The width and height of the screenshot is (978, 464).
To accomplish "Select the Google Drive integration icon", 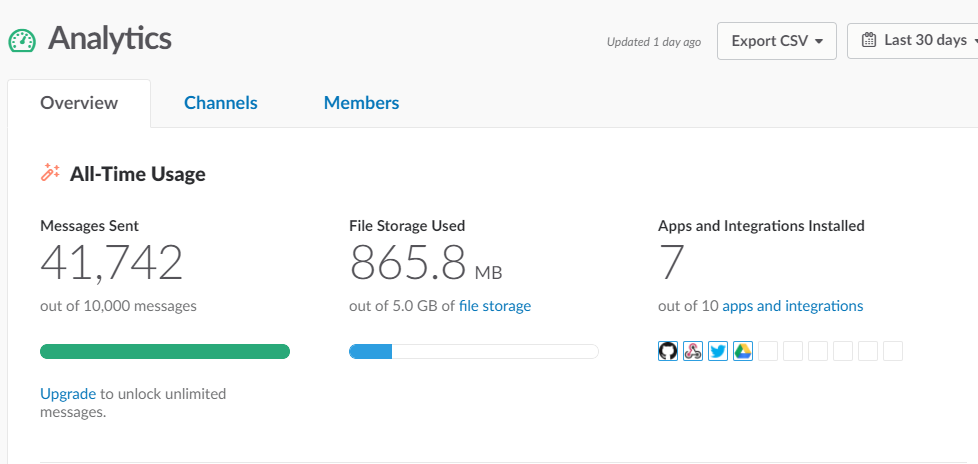I will coord(743,351).
